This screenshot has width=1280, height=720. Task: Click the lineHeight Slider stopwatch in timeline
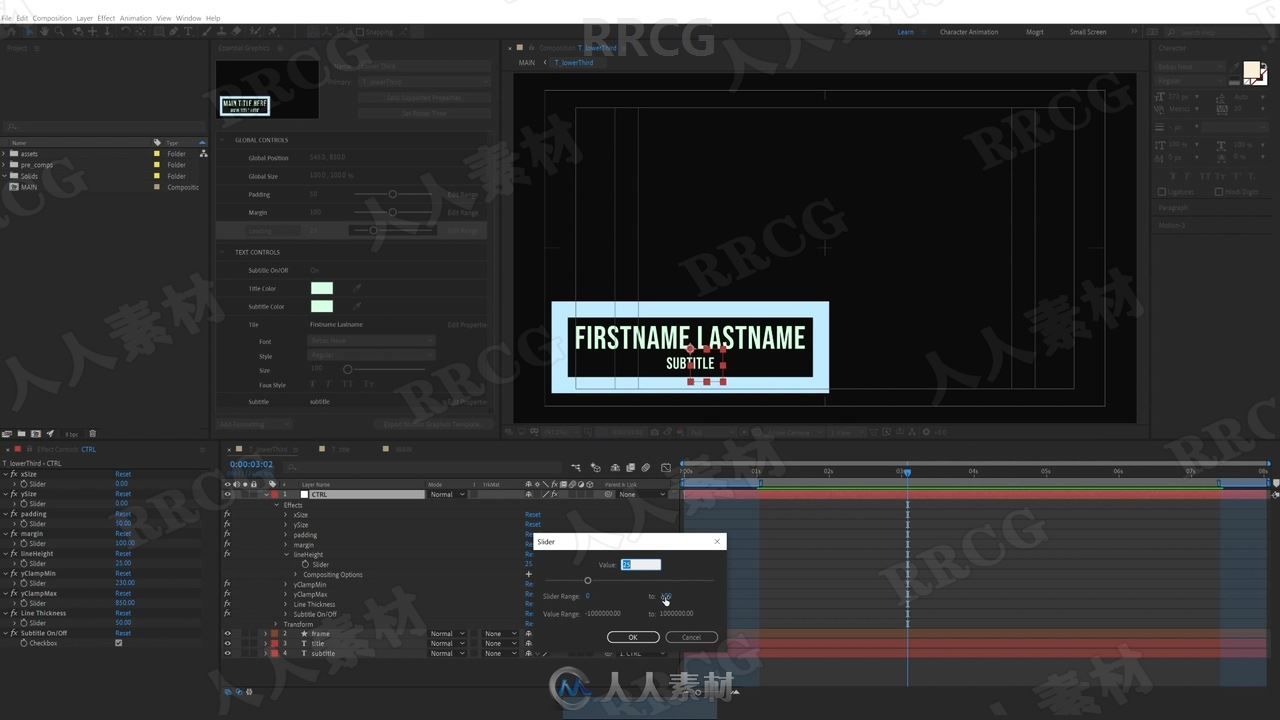pos(305,564)
